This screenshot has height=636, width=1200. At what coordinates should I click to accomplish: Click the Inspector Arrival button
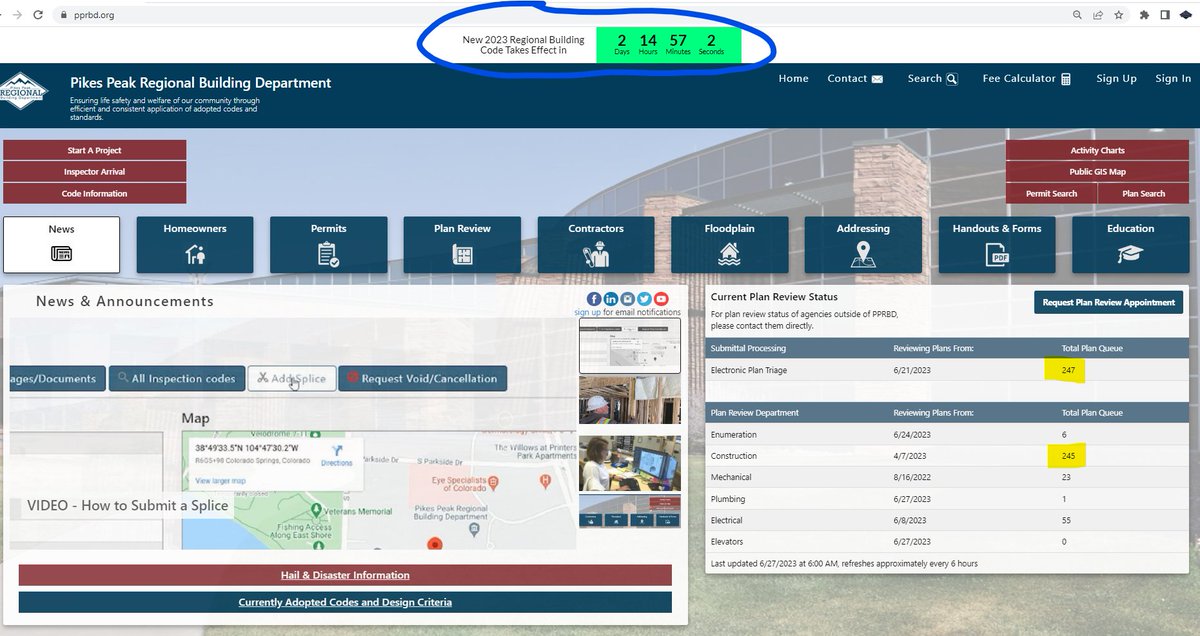pyautogui.click(x=94, y=172)
